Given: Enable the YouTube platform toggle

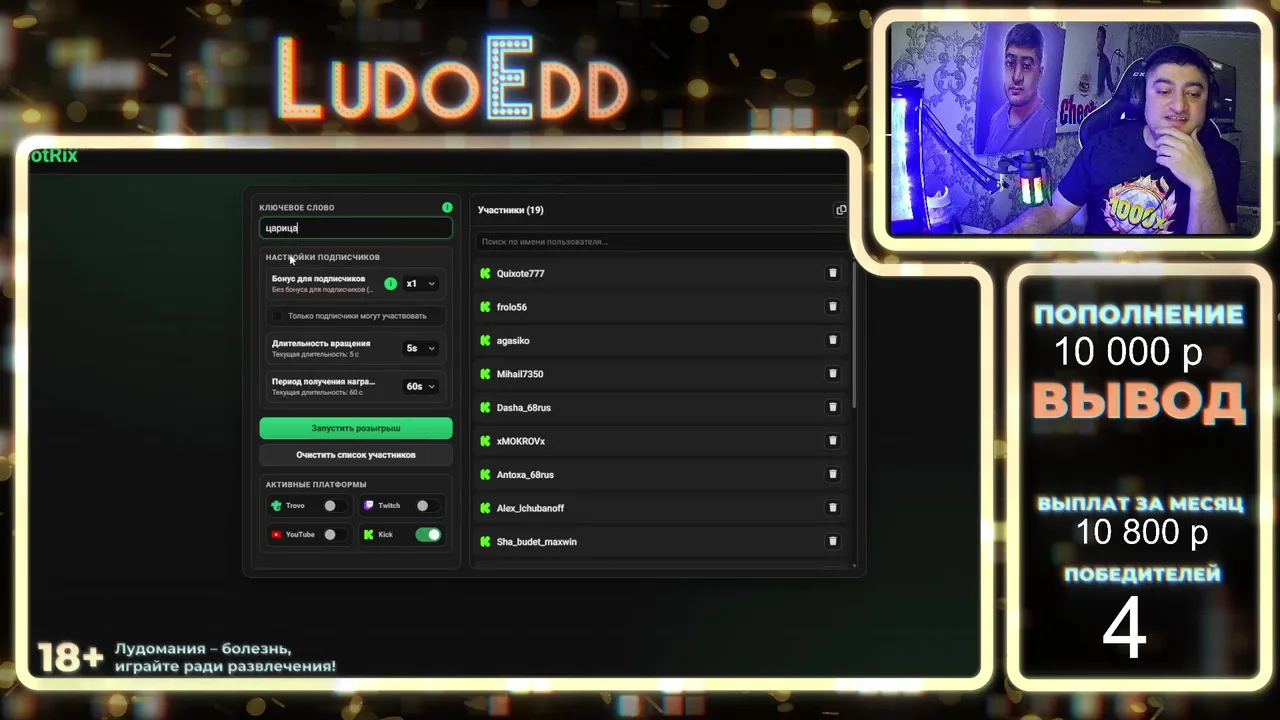Looking at the screenshot, I should pyautogui.click(x=335, y=535).
